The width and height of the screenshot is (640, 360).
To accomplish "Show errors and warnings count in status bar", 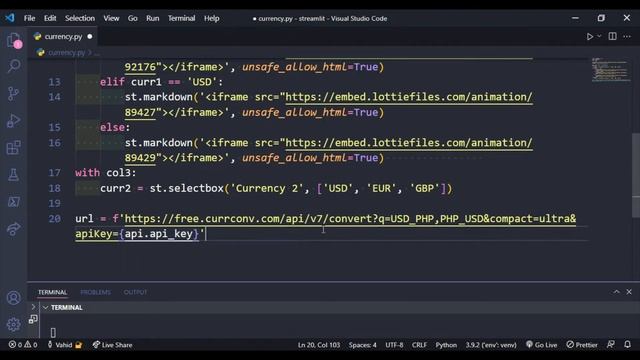I will 23,345.
